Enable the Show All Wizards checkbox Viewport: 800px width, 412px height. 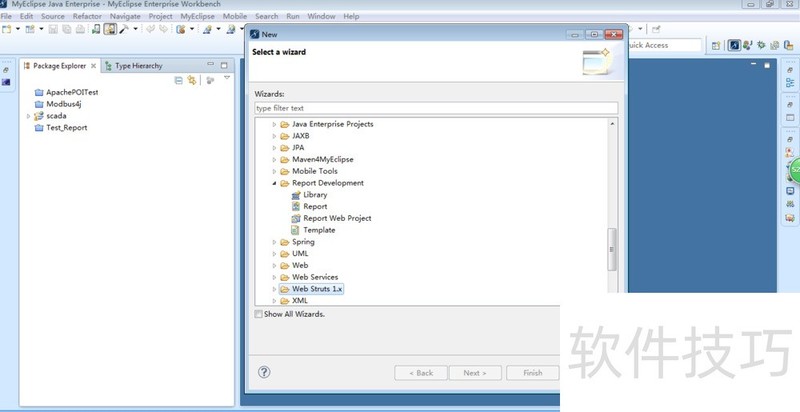[259, 314]
